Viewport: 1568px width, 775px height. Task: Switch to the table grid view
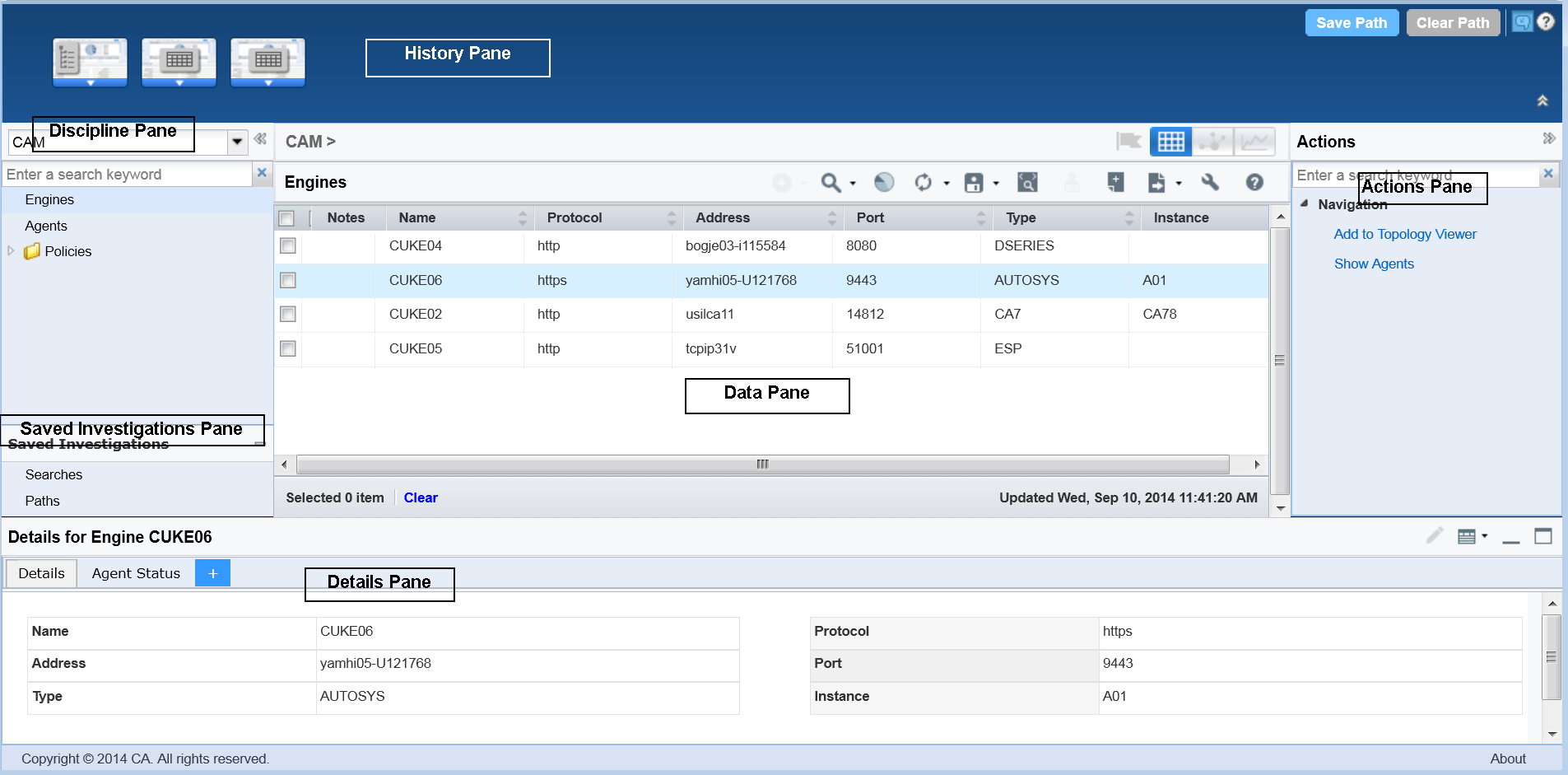(x=1170, y=142)
